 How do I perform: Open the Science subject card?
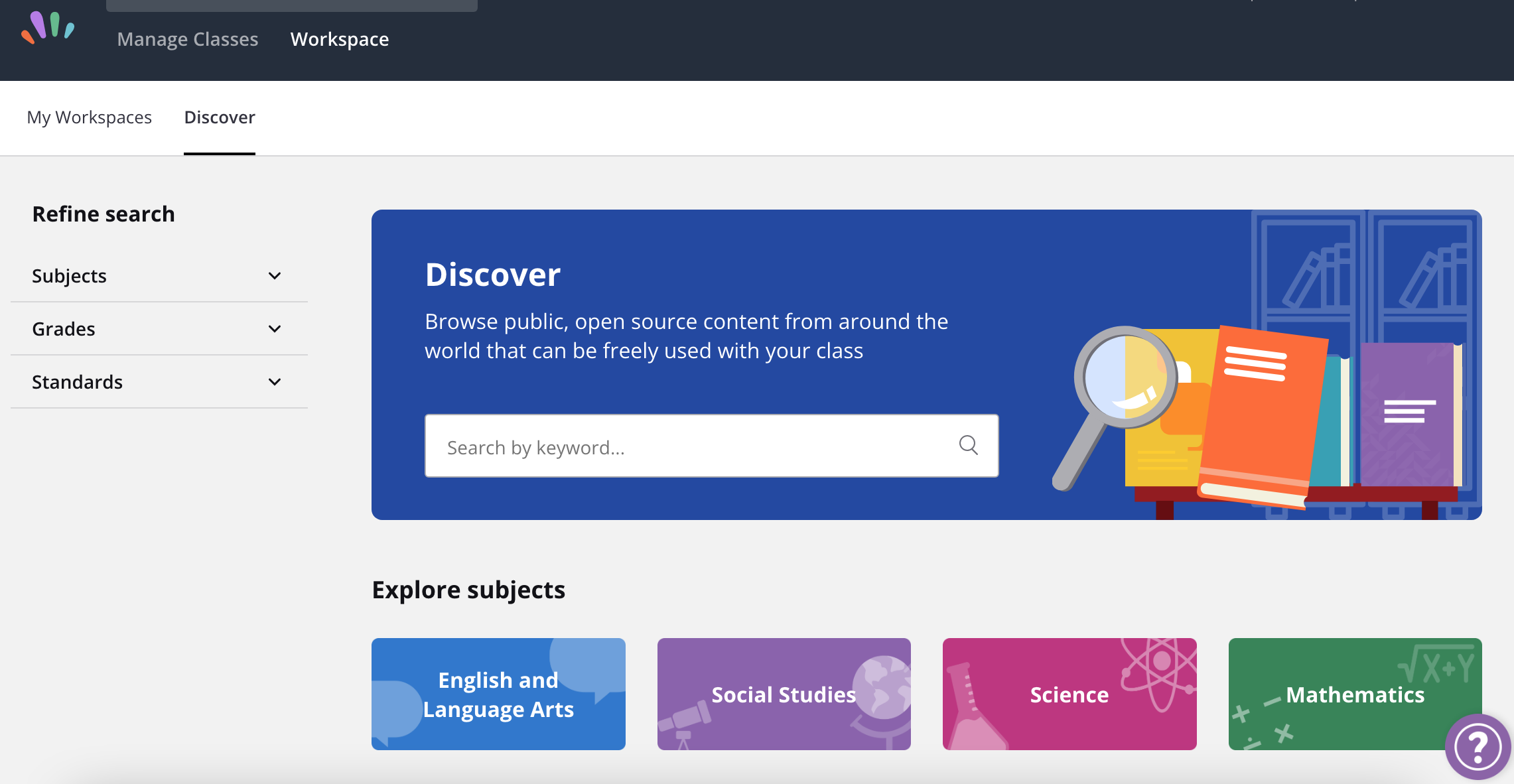(1069, 694)
